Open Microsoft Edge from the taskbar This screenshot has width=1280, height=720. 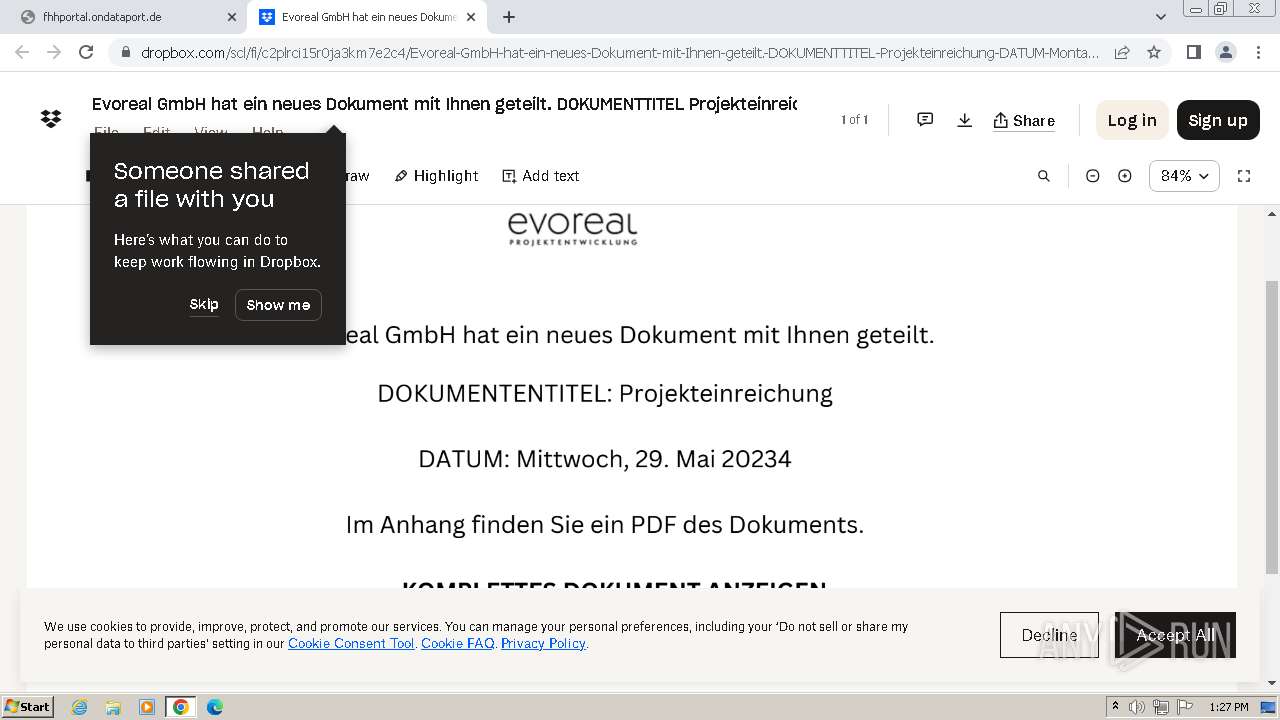pyautogui.click(x=215, y=707)
